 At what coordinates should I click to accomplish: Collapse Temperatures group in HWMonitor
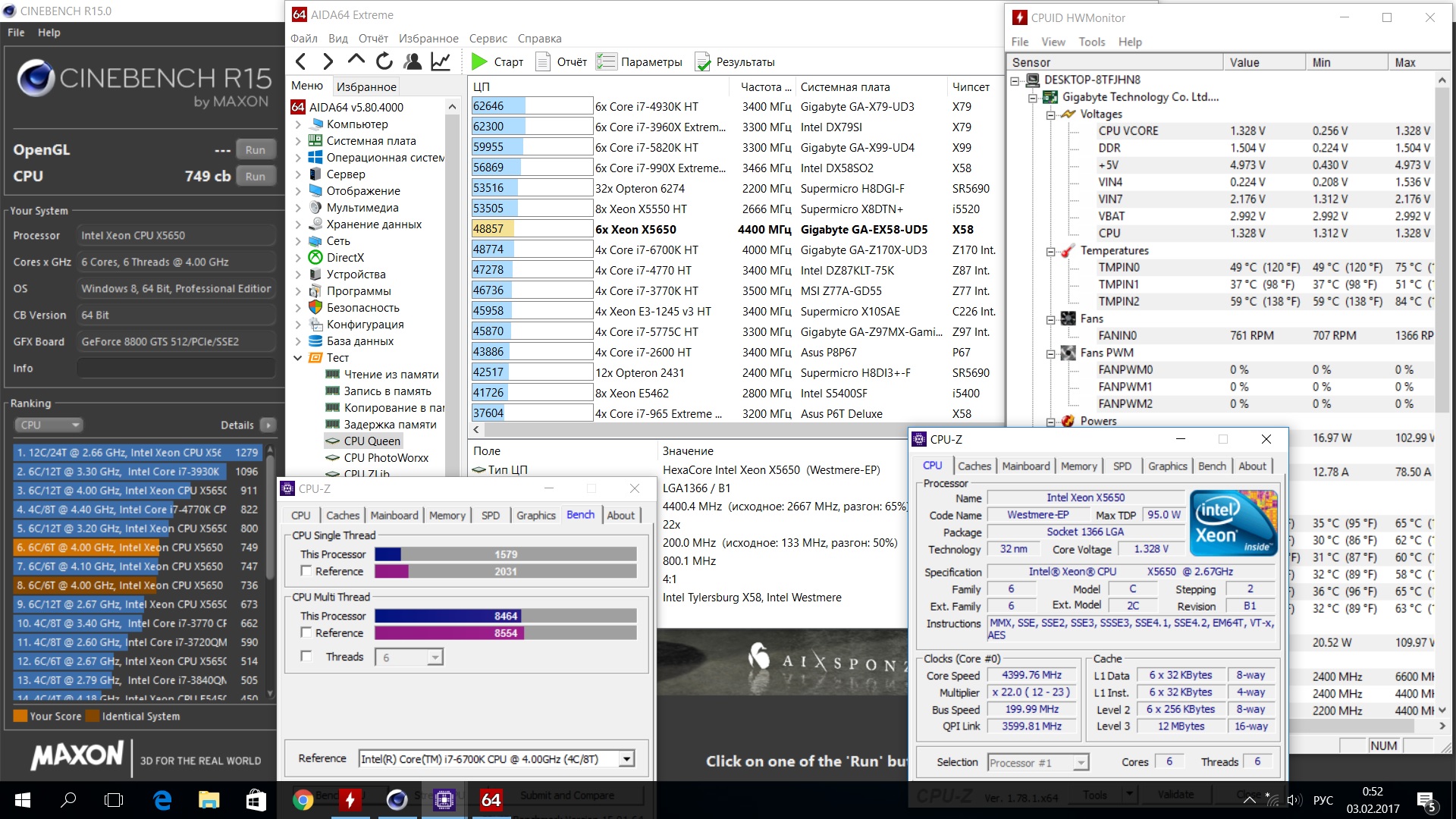click(x=1050, y=251)
